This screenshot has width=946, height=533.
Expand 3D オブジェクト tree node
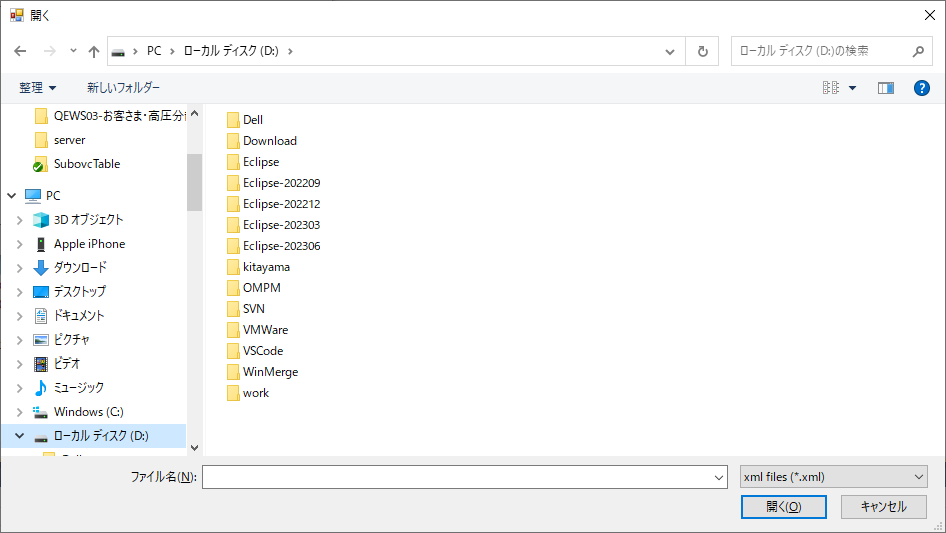point(19,220)
